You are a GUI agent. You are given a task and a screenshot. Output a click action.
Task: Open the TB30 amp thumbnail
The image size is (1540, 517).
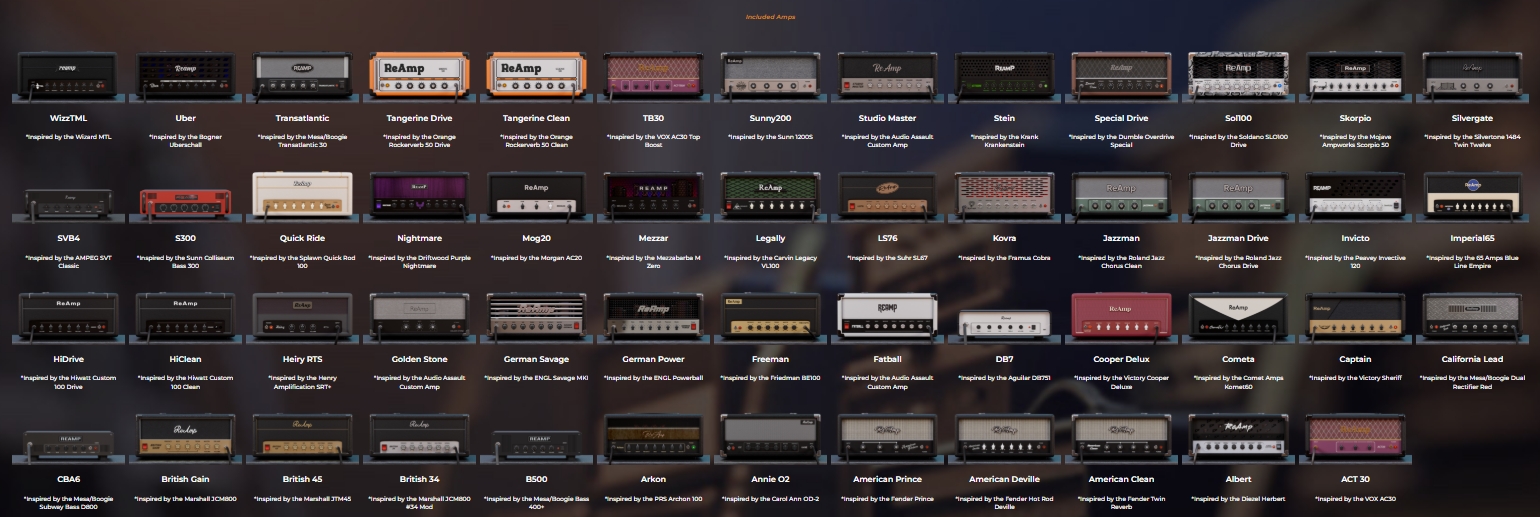pos(653,77)
